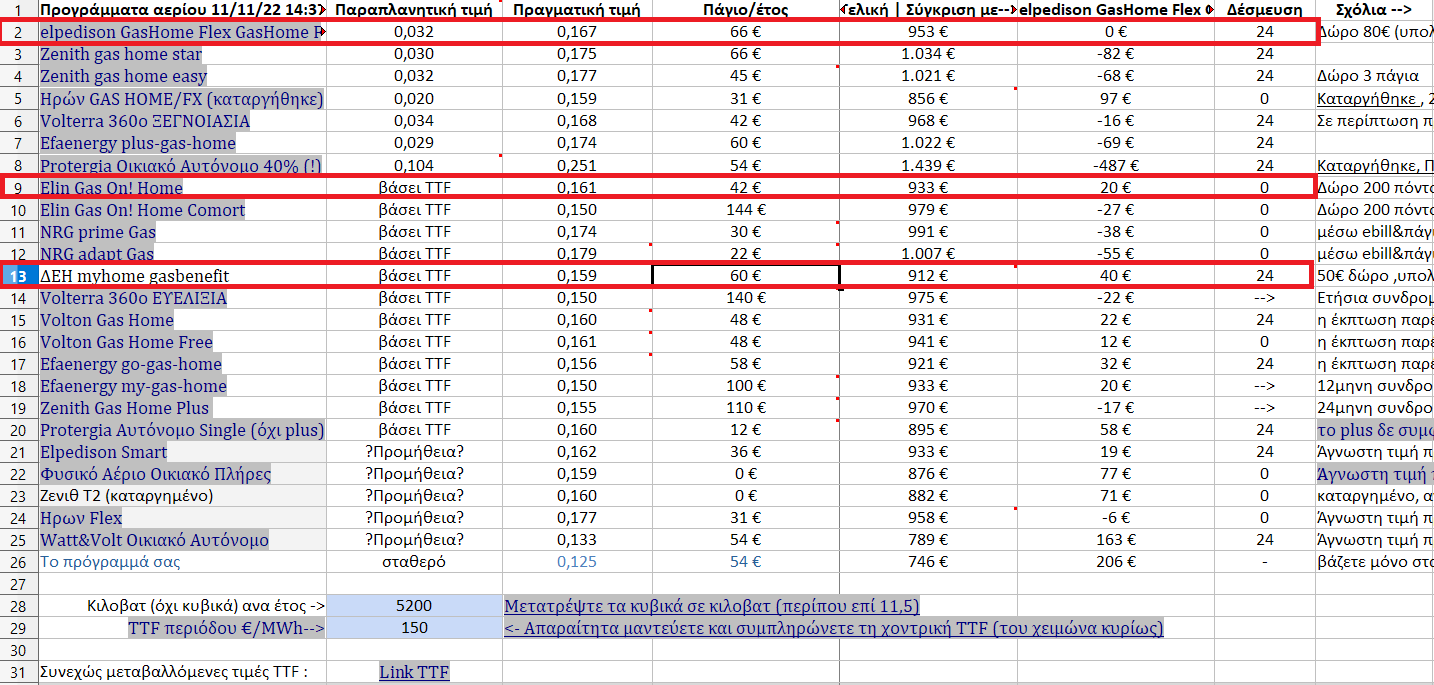
Task: Select row header number 13
Action: pyautogui.click(x=19, y=276)
